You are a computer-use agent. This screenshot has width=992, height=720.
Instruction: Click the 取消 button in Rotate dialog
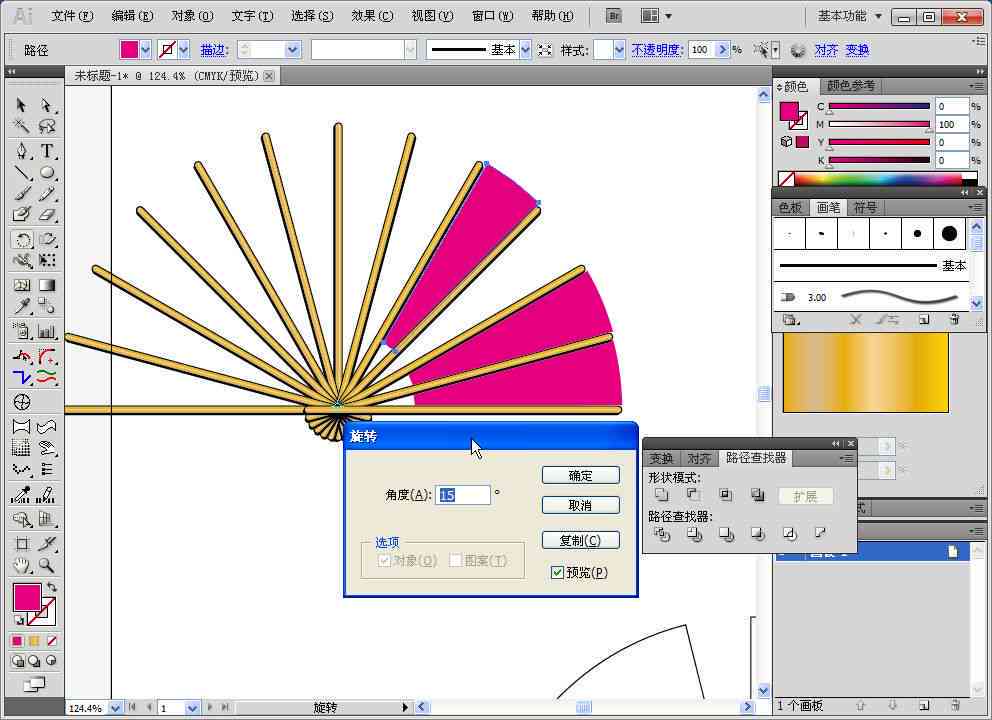click(580, 505)
